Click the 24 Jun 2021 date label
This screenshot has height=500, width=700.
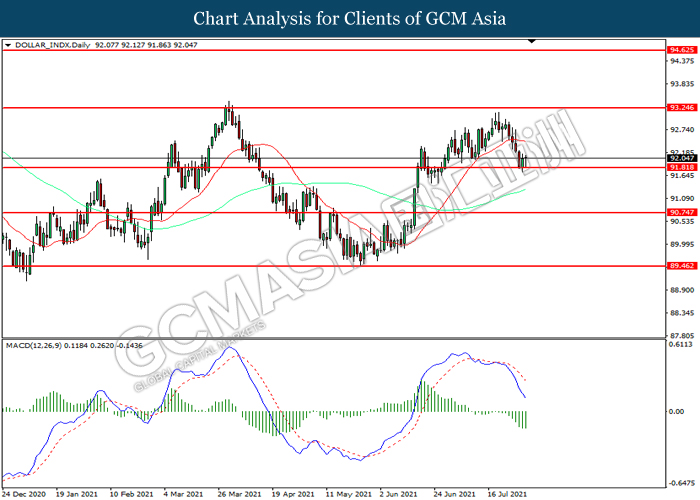[x=454, y=494]
